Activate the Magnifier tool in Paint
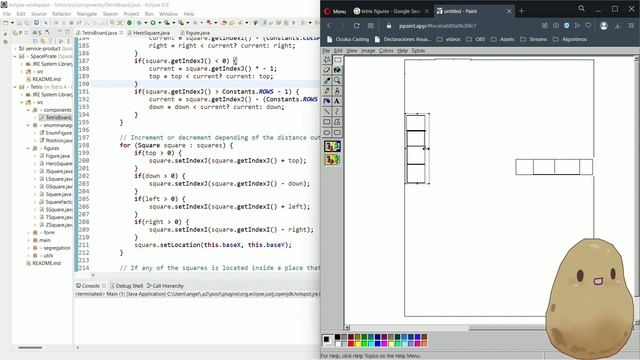Viewport: 640px width, 360px height. click(x=337, y=81)
